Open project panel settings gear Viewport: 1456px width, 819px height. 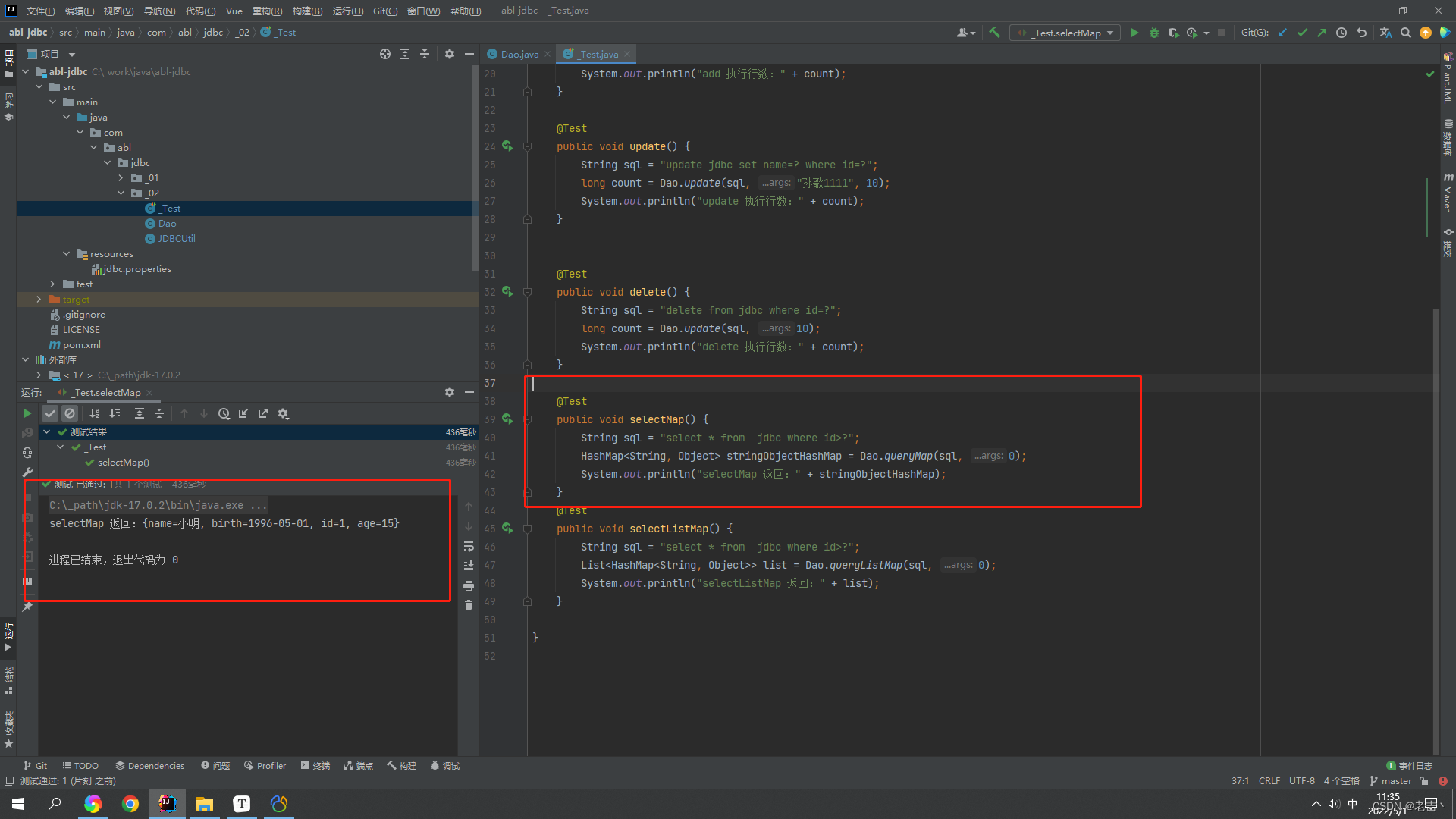(x=450, y=54)
